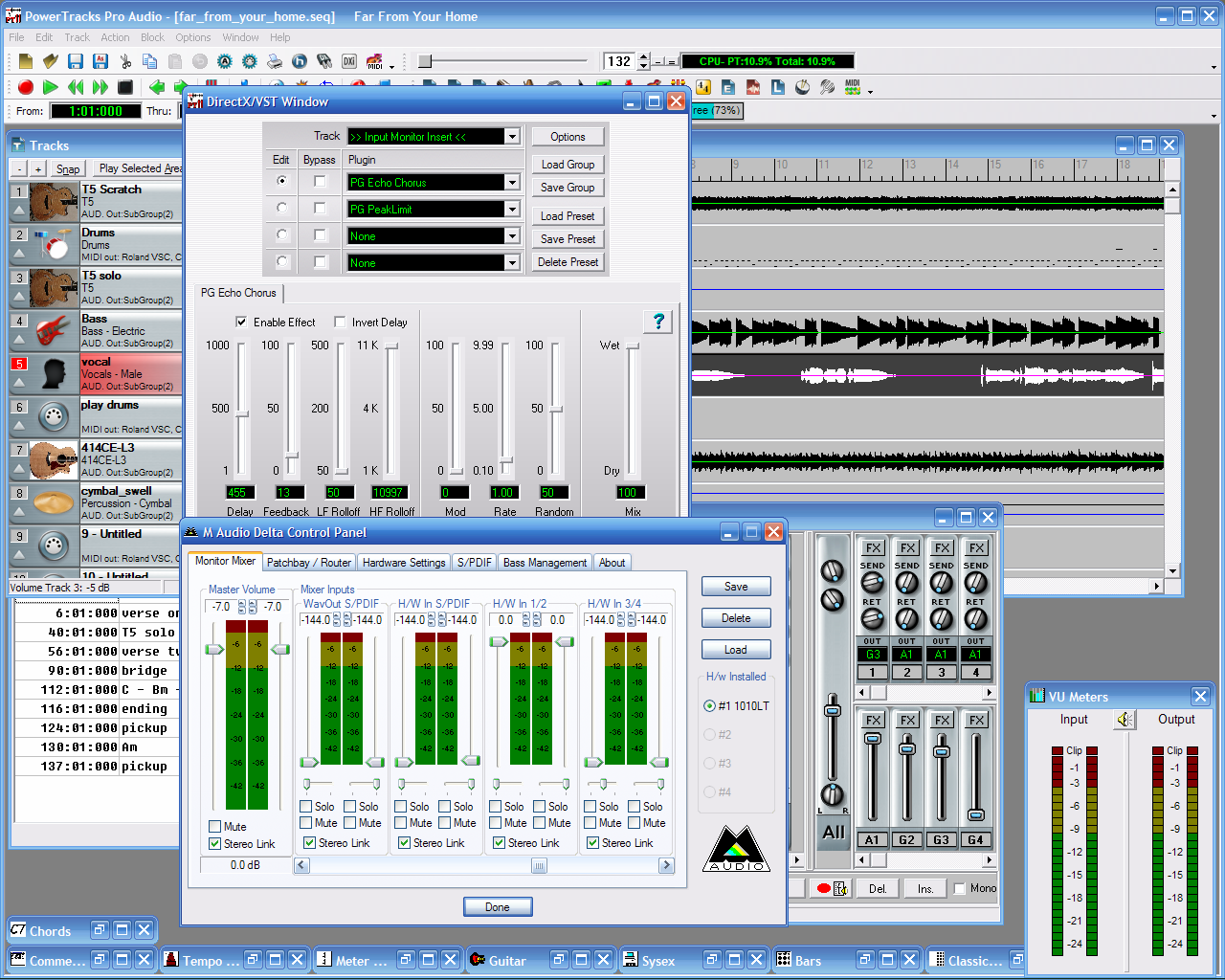Click the Delay slider in PG Echo Chorus
1225x980 pixels.
pyautogui.click(x=242, y=412)
